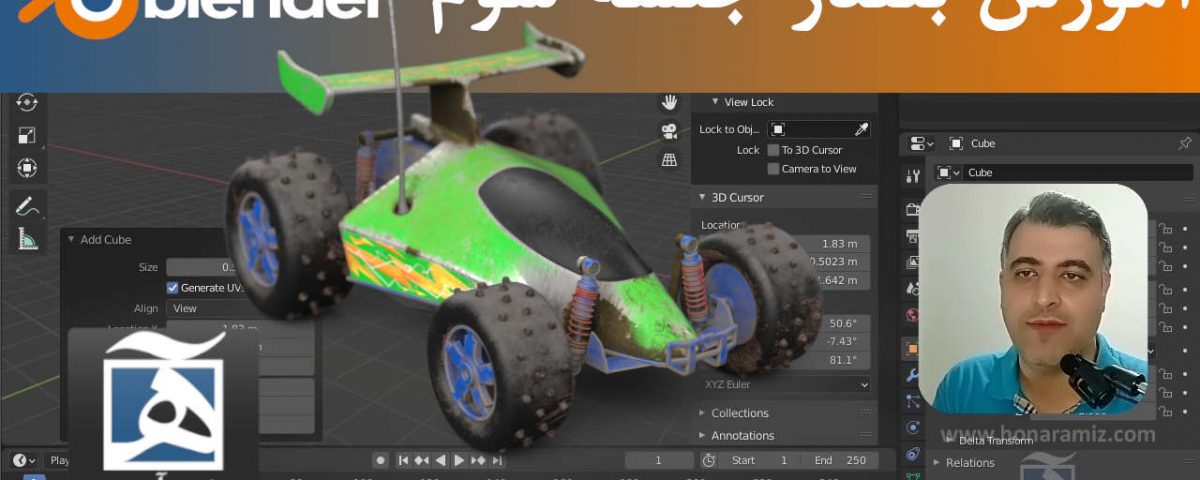The width and height of the screenshot is (1200, 480).
Task: Expand the Relations panel
Action: (x=938, y=463)
